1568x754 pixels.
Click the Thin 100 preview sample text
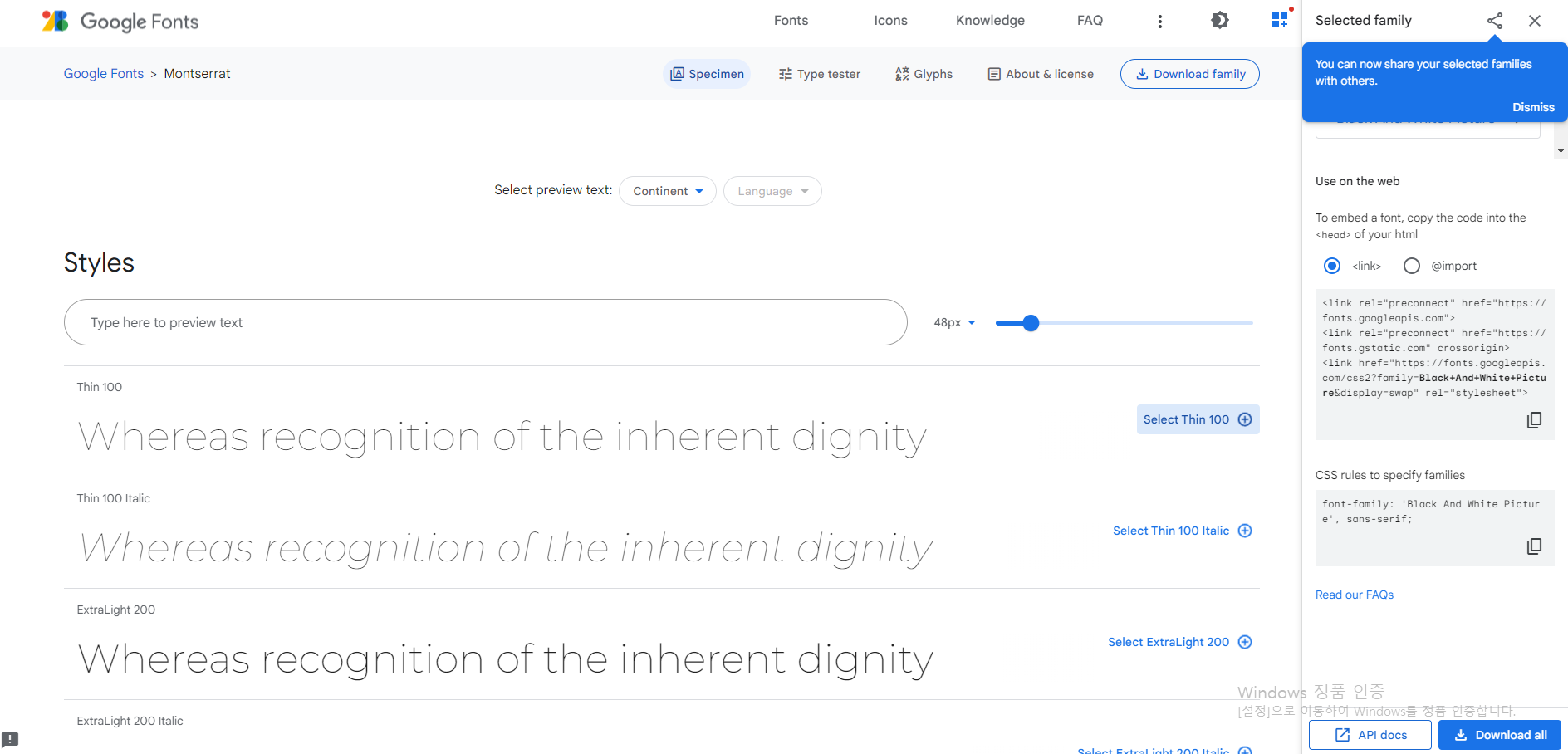click(x=502, y=438)
